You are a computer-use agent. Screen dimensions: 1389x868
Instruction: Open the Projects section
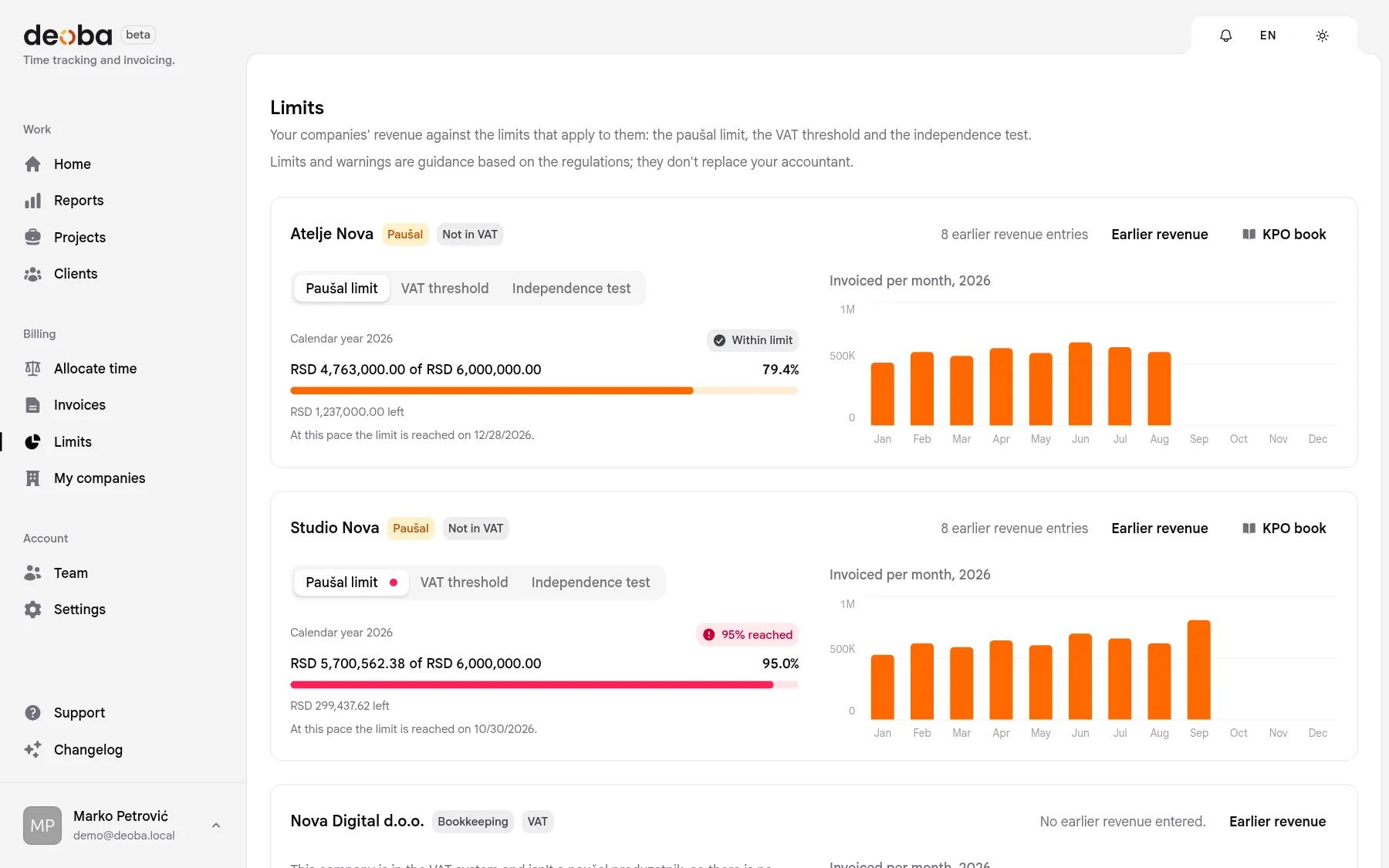coord(79,237)
